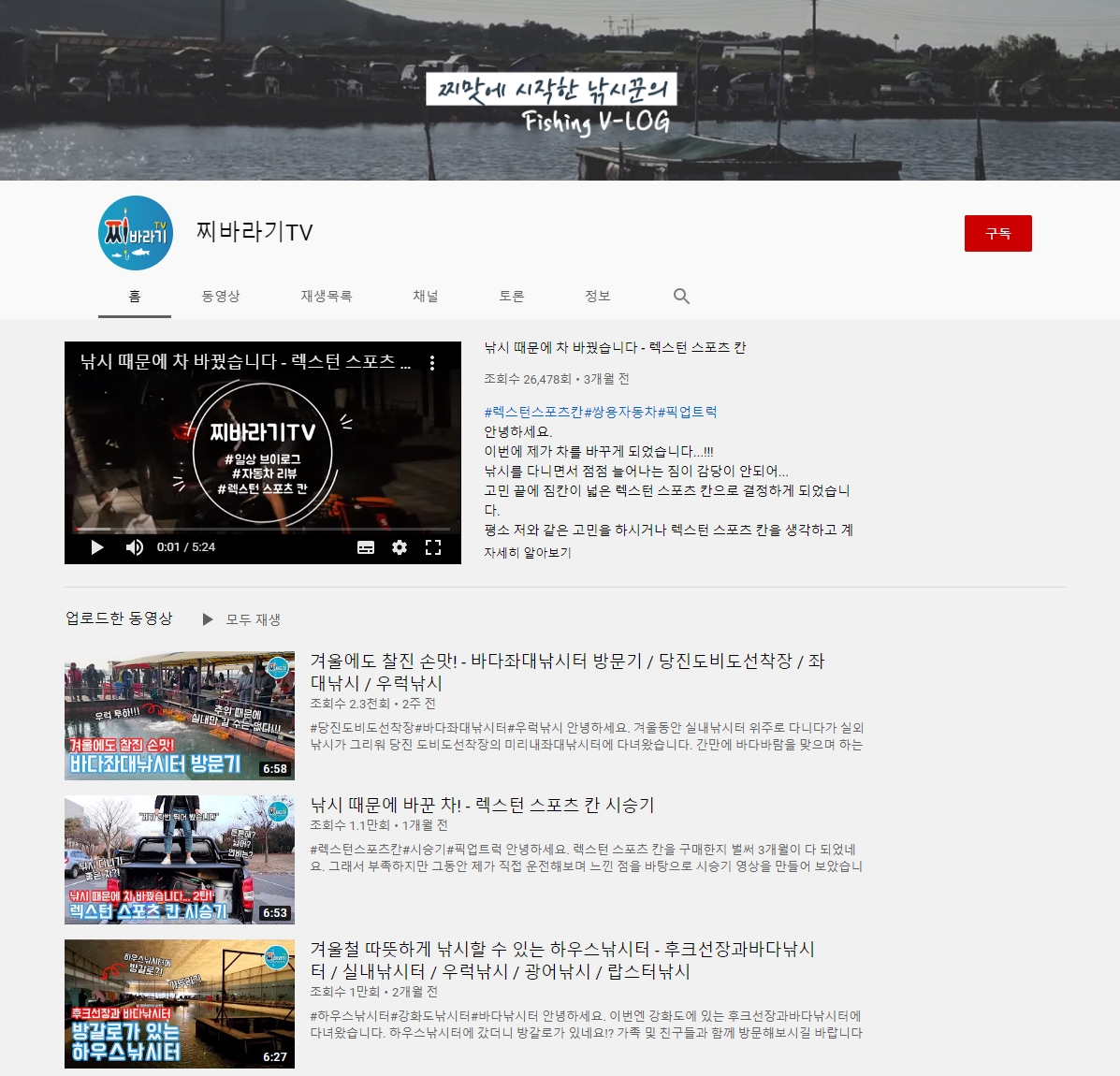1120x1076 pixels.
Task: Seek using the video progress bar
Action: click(262, 530)
